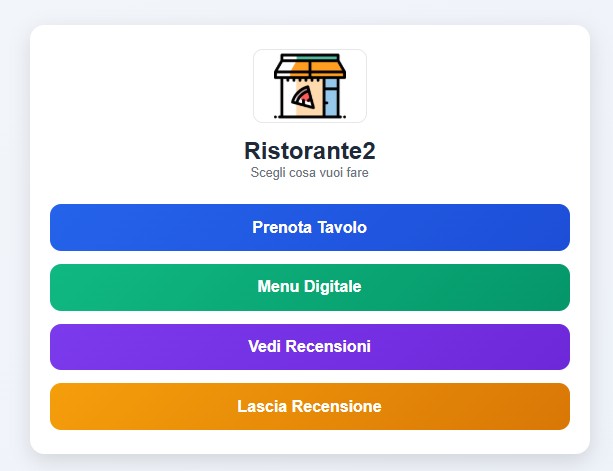
Task: Click the restaurant name title text
Action: tap(309, 151)
